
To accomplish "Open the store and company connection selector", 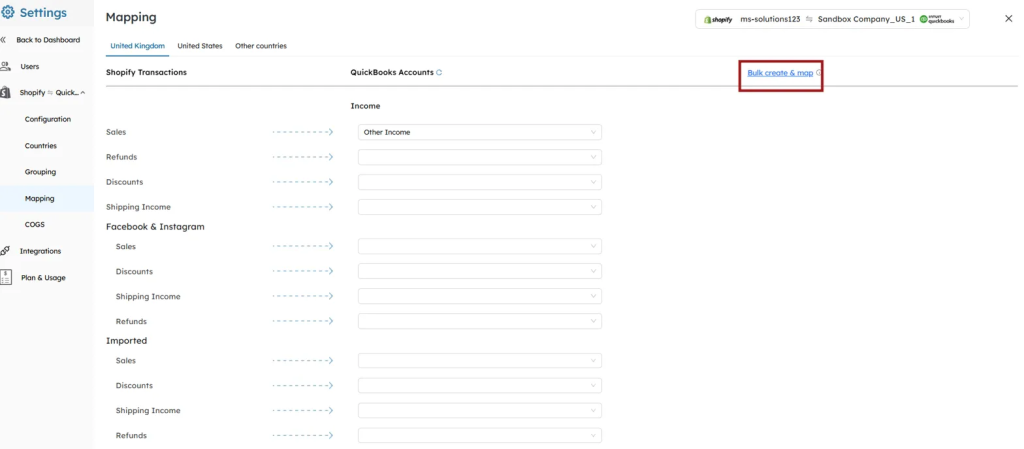I will (x=832, y=19).
